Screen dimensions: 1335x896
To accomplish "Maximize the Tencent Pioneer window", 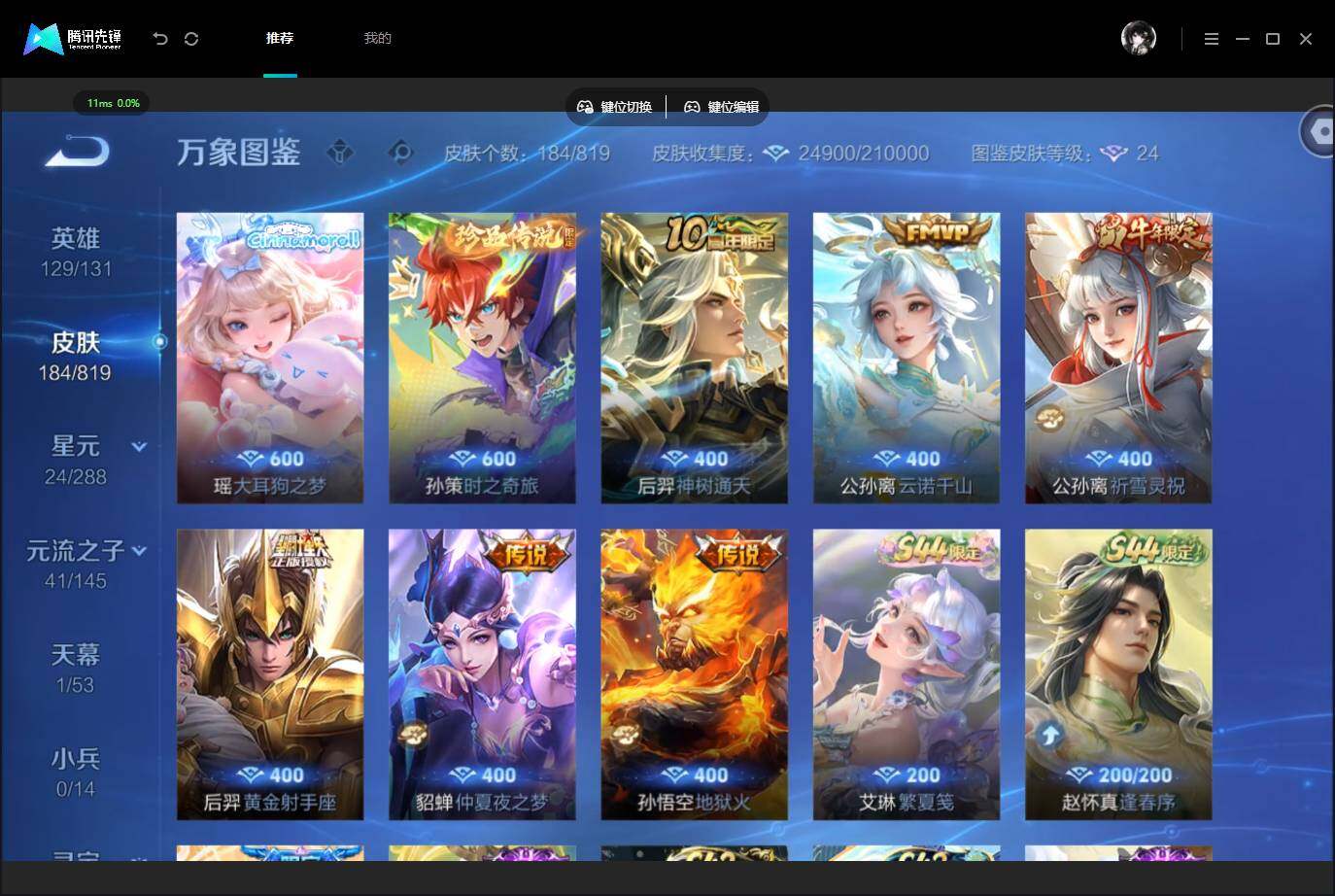I will coord(1273,39).
